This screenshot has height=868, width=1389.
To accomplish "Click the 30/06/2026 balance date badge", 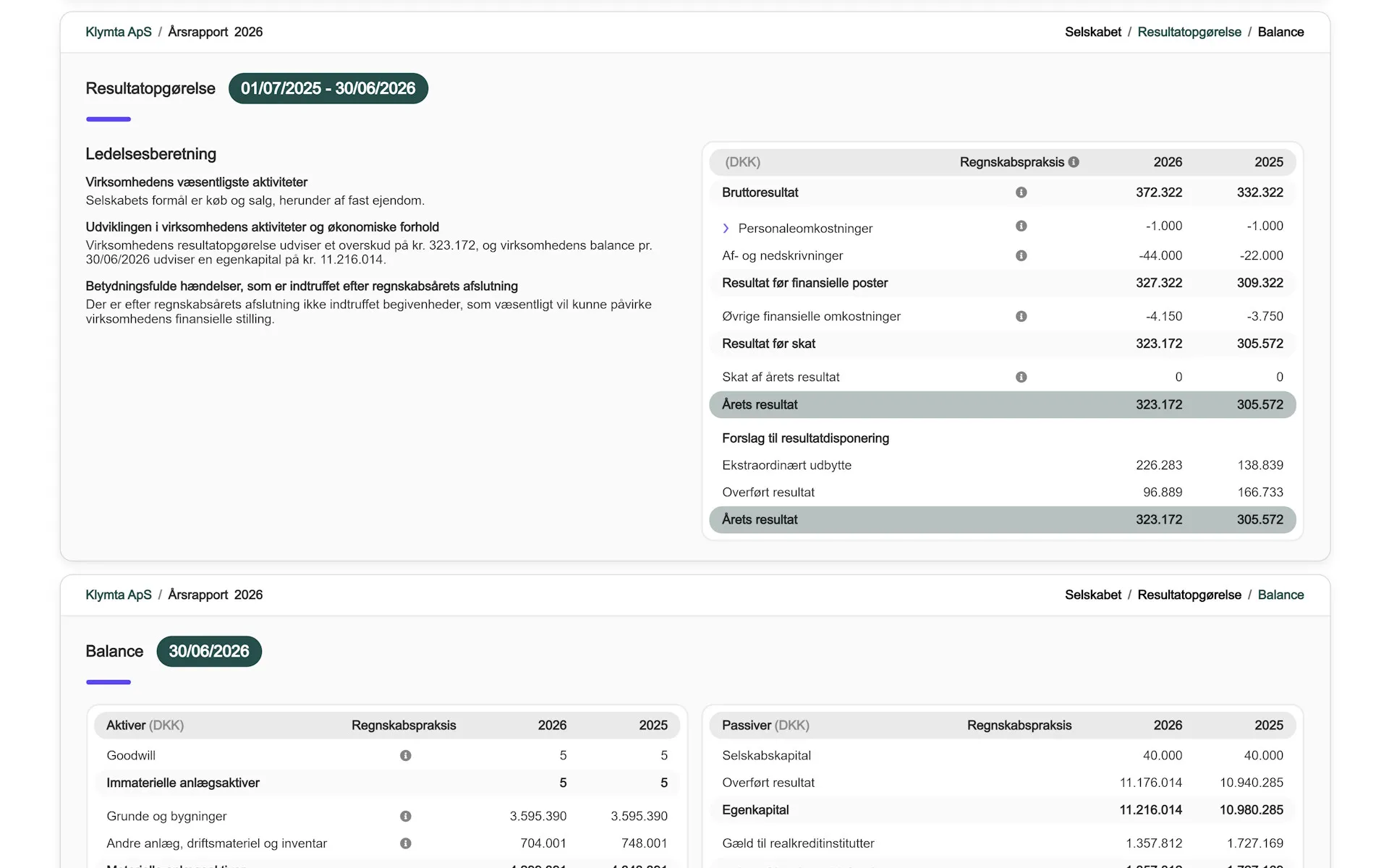I will click(x=209, y=651).
